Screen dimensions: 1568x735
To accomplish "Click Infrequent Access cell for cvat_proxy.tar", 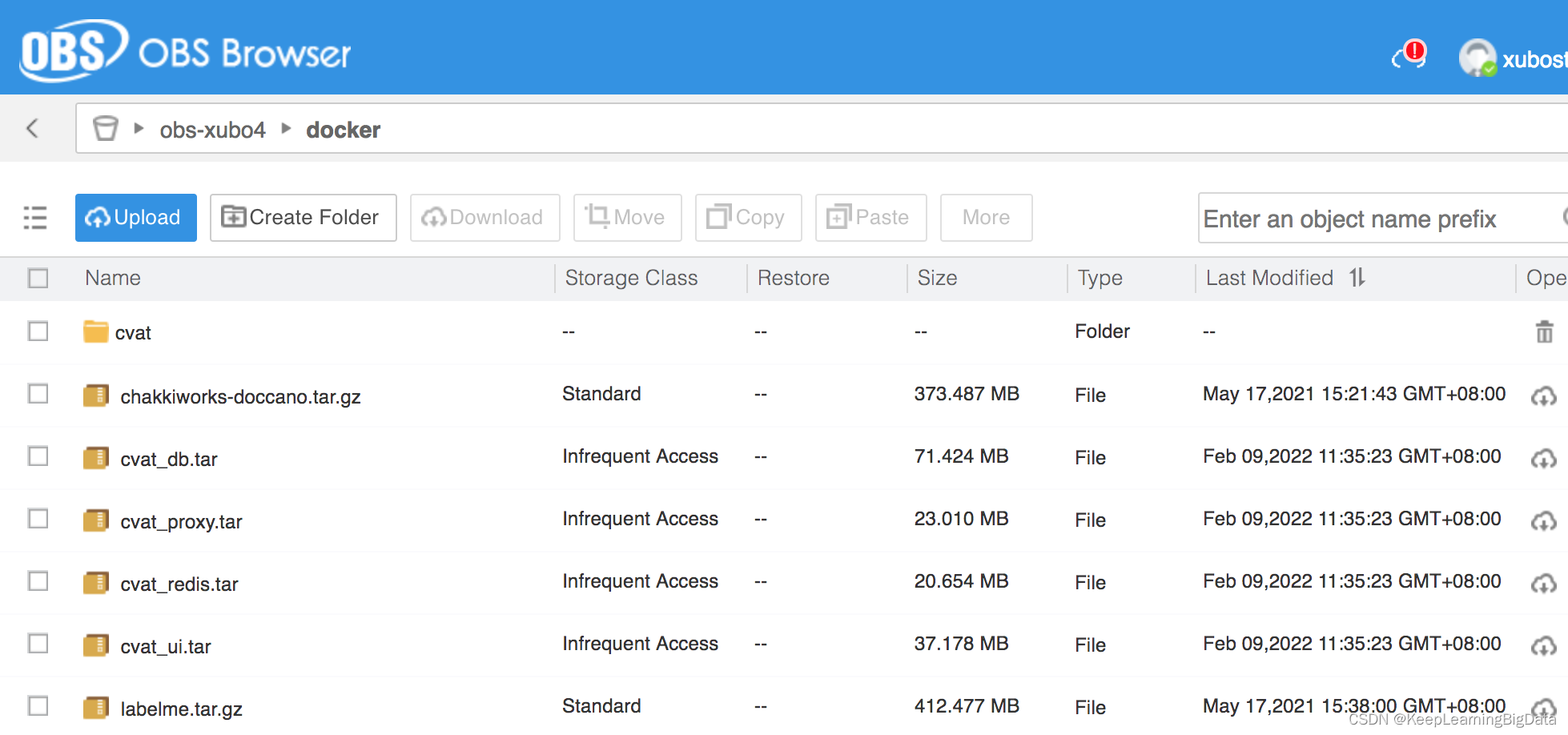I will coord(640,519).
